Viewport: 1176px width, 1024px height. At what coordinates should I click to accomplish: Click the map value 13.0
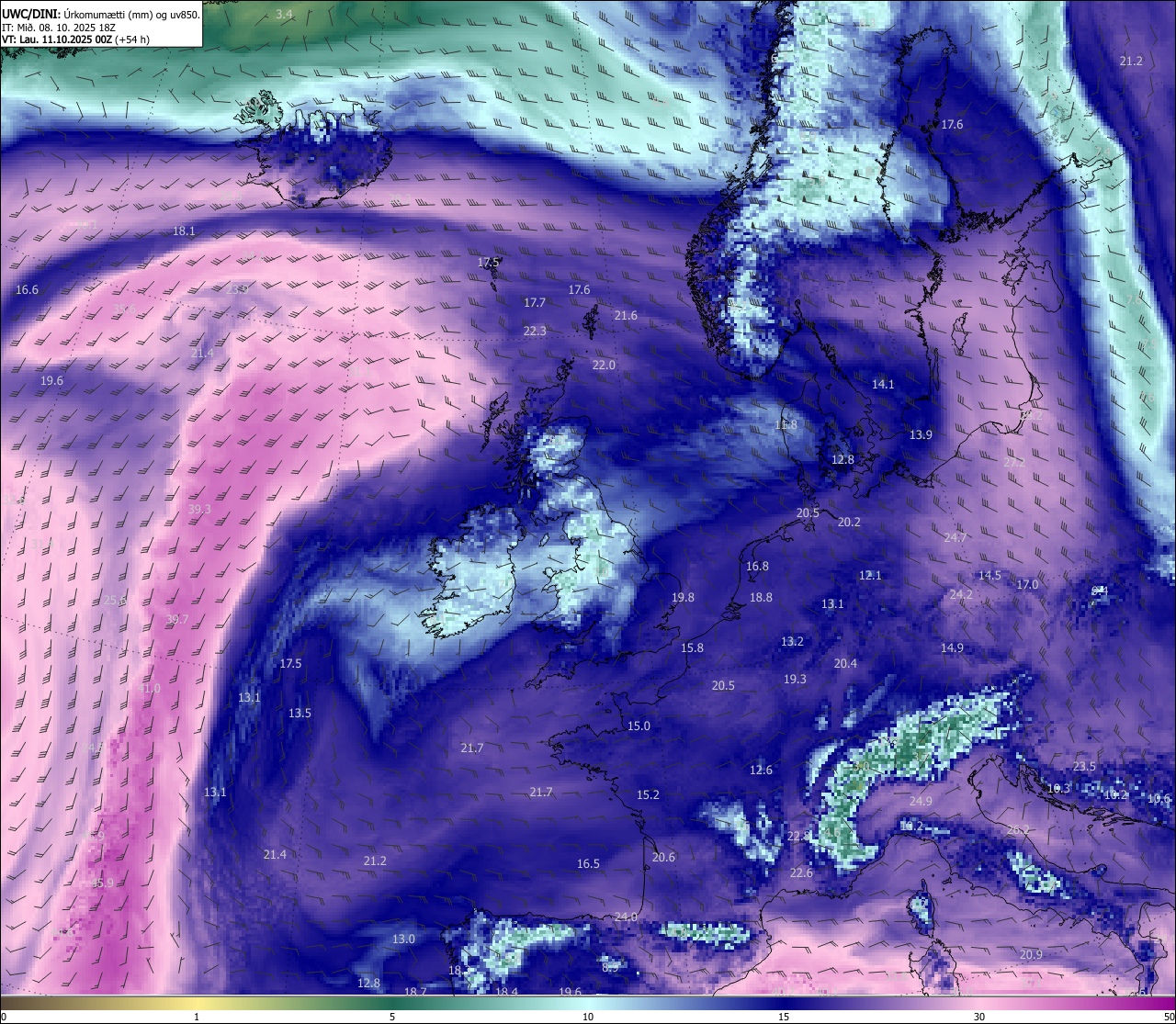pos(403,940)
